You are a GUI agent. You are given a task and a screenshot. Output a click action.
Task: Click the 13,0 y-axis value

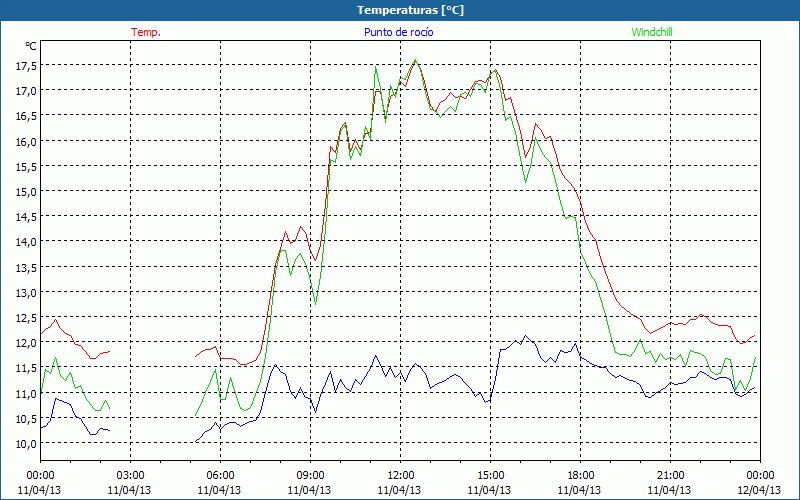(x=26, y=293)
